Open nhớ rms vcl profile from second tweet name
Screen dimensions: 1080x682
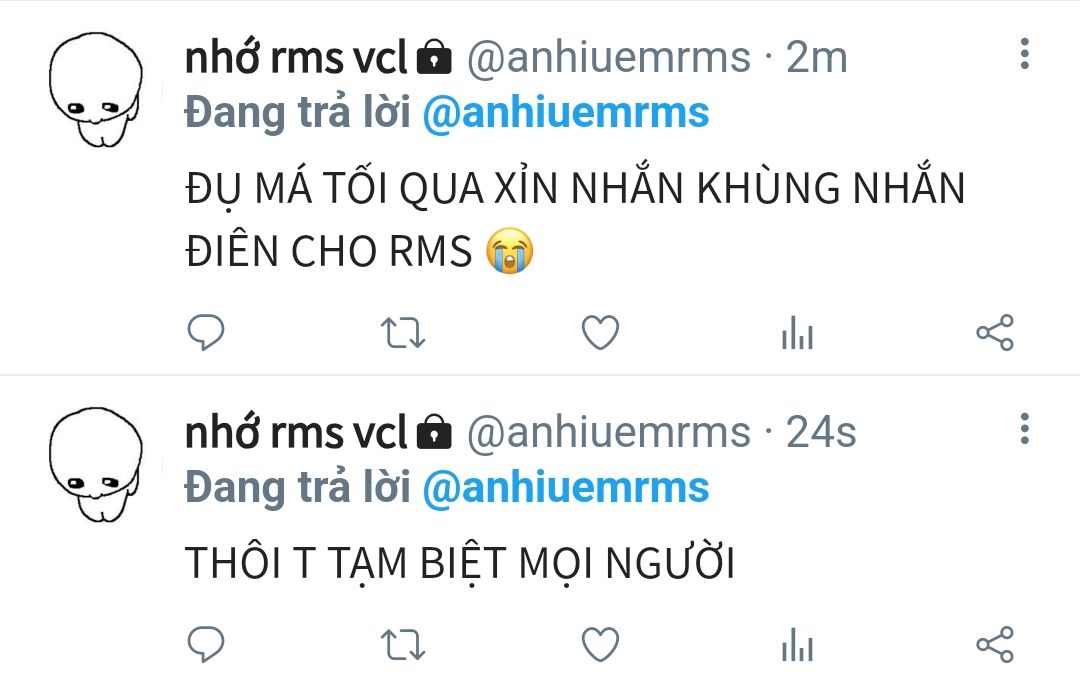tap(296, 432)
